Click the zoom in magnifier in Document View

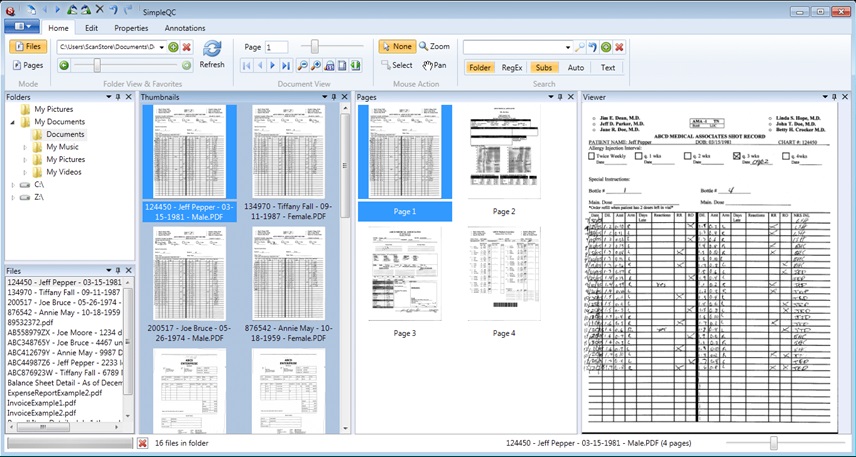[x=316, y=66]
